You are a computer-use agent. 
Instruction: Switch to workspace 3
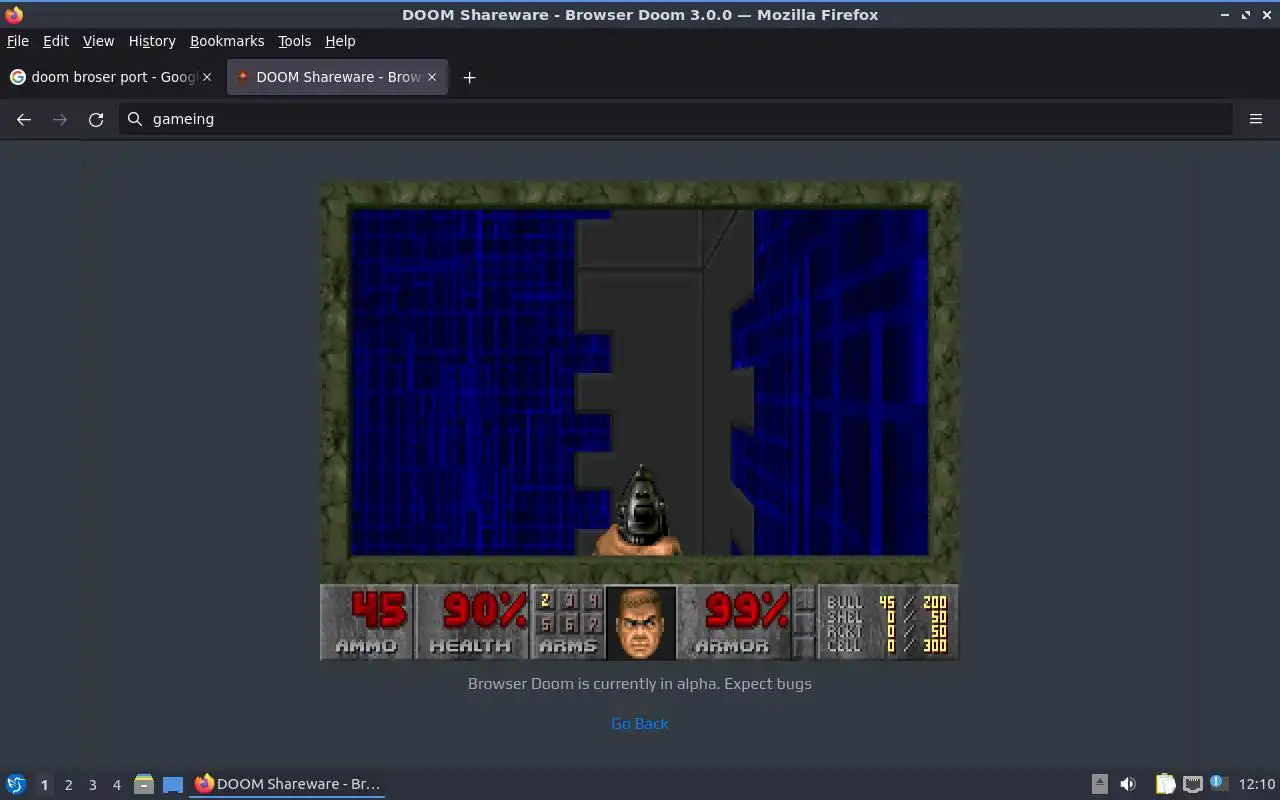pyautogui.click(x=92, y=785)
